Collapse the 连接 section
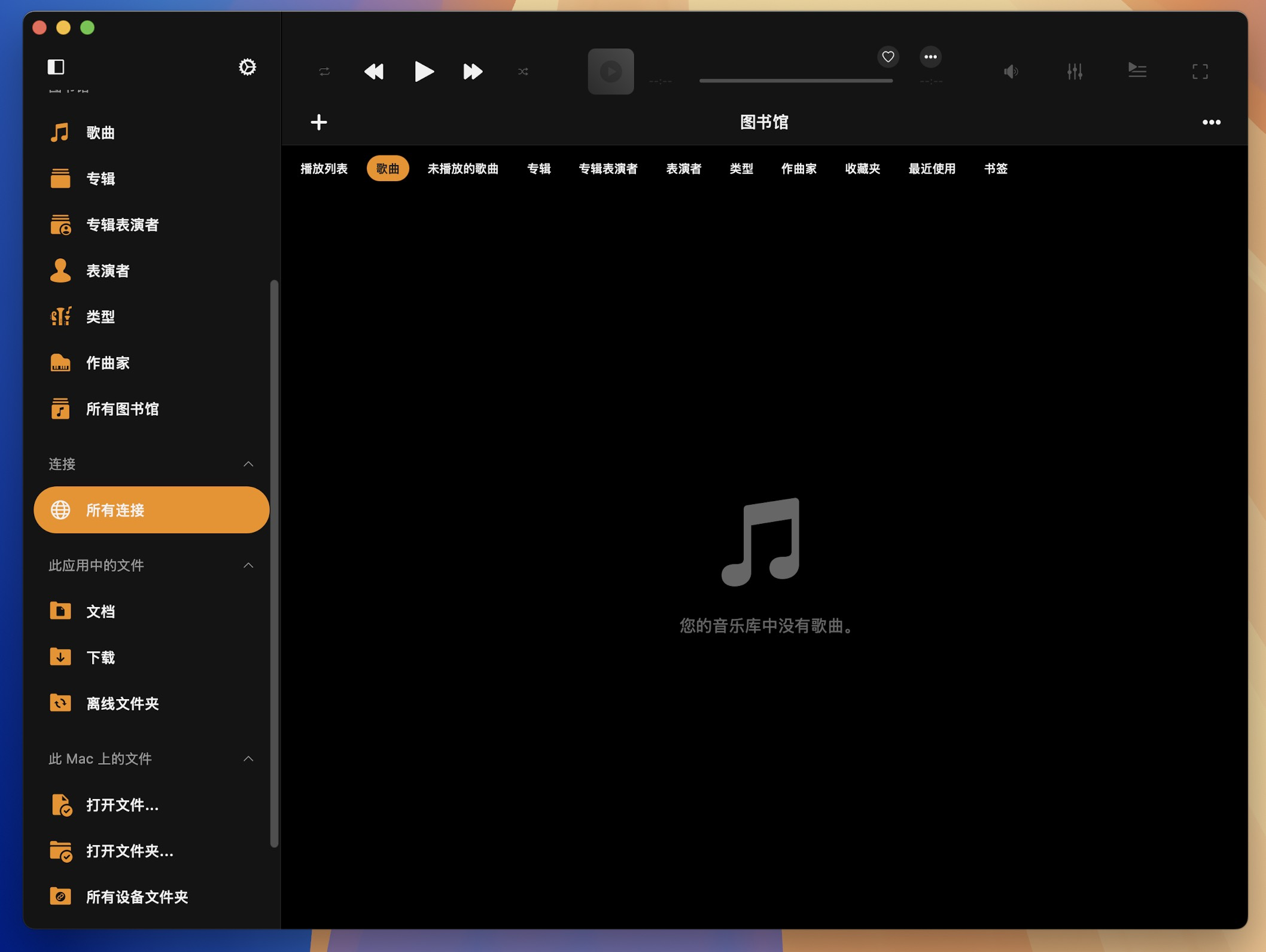This screenshot has width=1266, height=952. pos(248,464)
